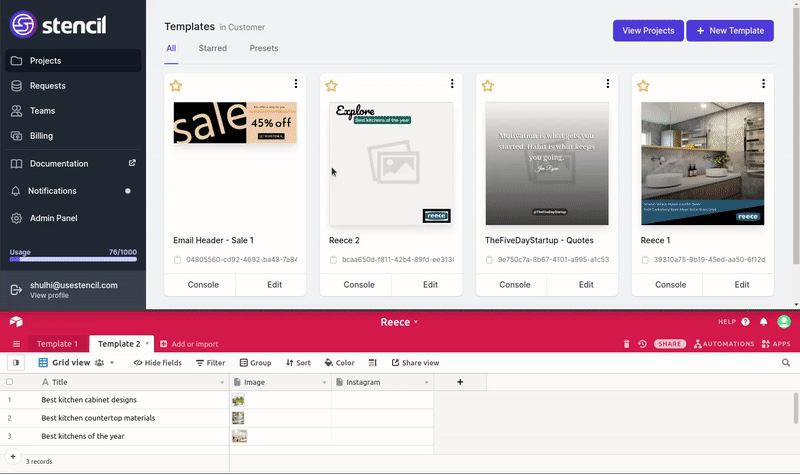Click the Reece 1 bathroom thumbnail
This screenshot has width=800, height=474.
point(703,163)
